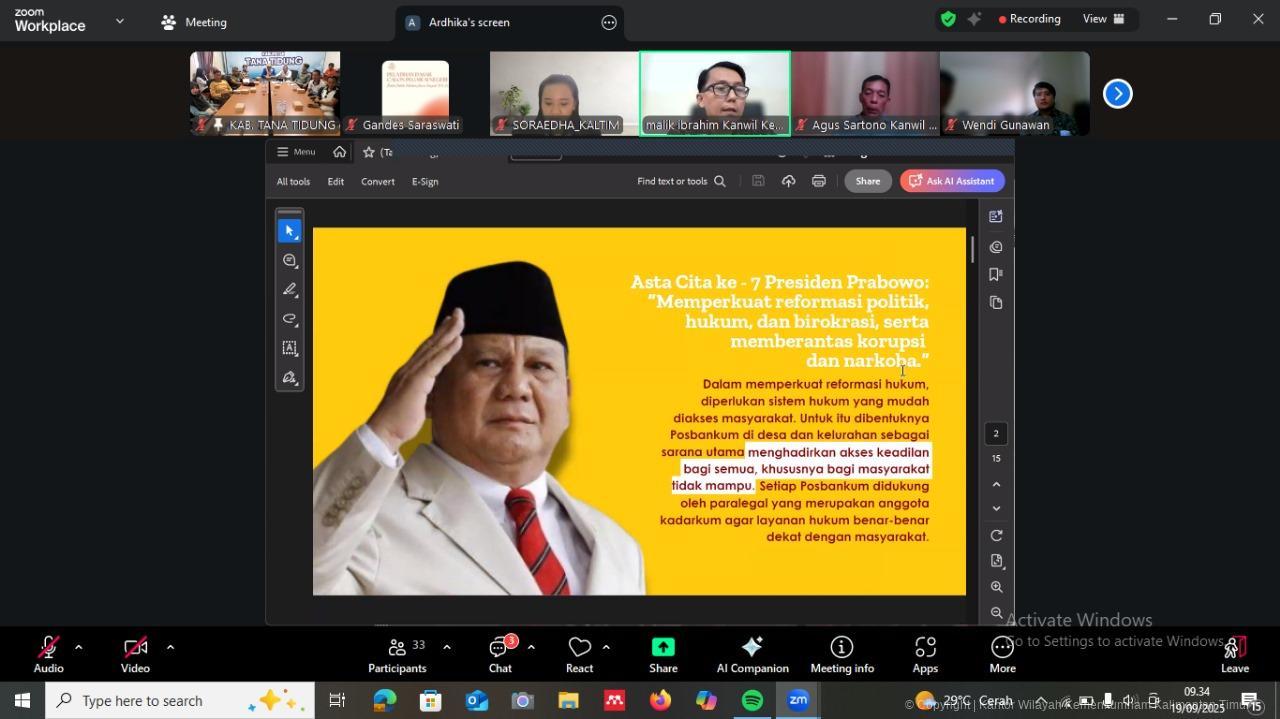Screen dimensions: 1280x719
Task: Click Find text or tools search
Action: (x=681, y=181)
